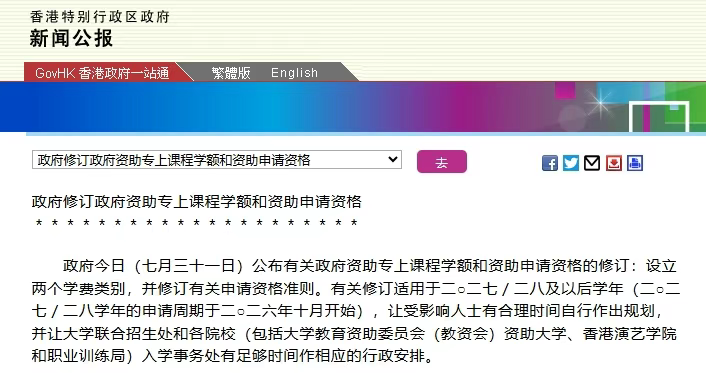706x373 pixels.
Task: Click the red download icon
Action: click(x=614, y=163)
